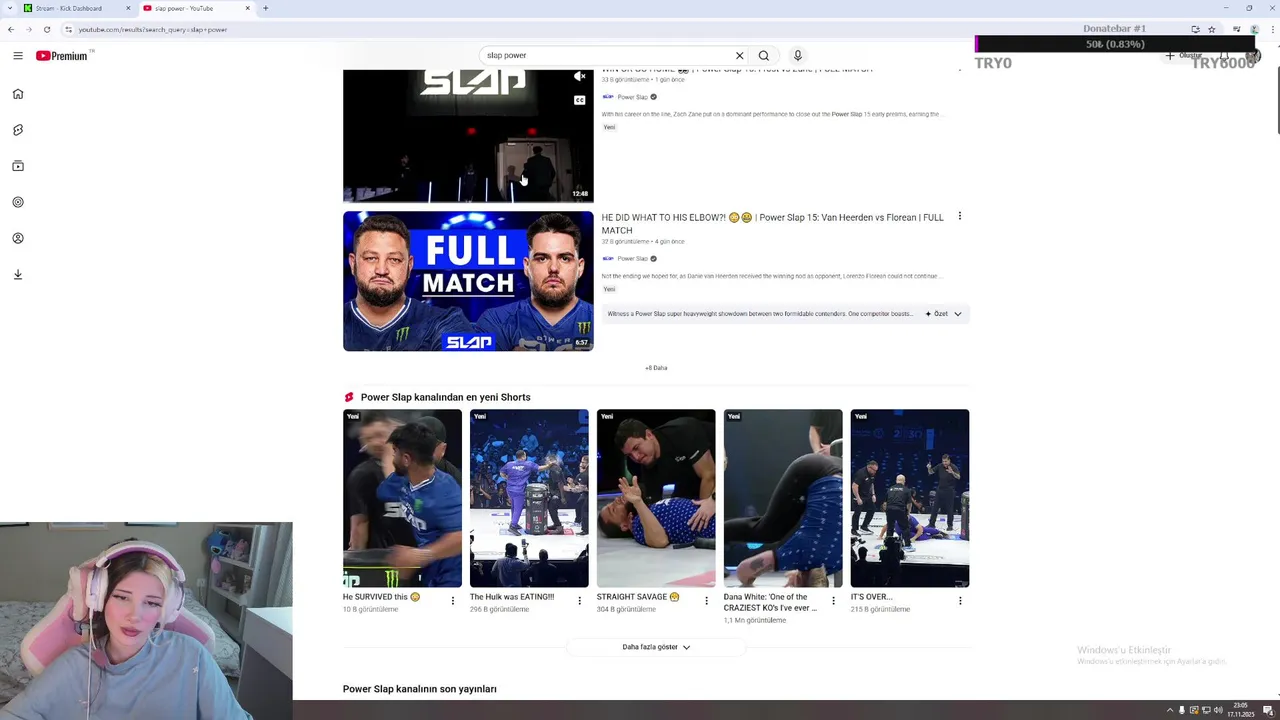Open Home from the YouTube sidebar

tap(18, 94)
